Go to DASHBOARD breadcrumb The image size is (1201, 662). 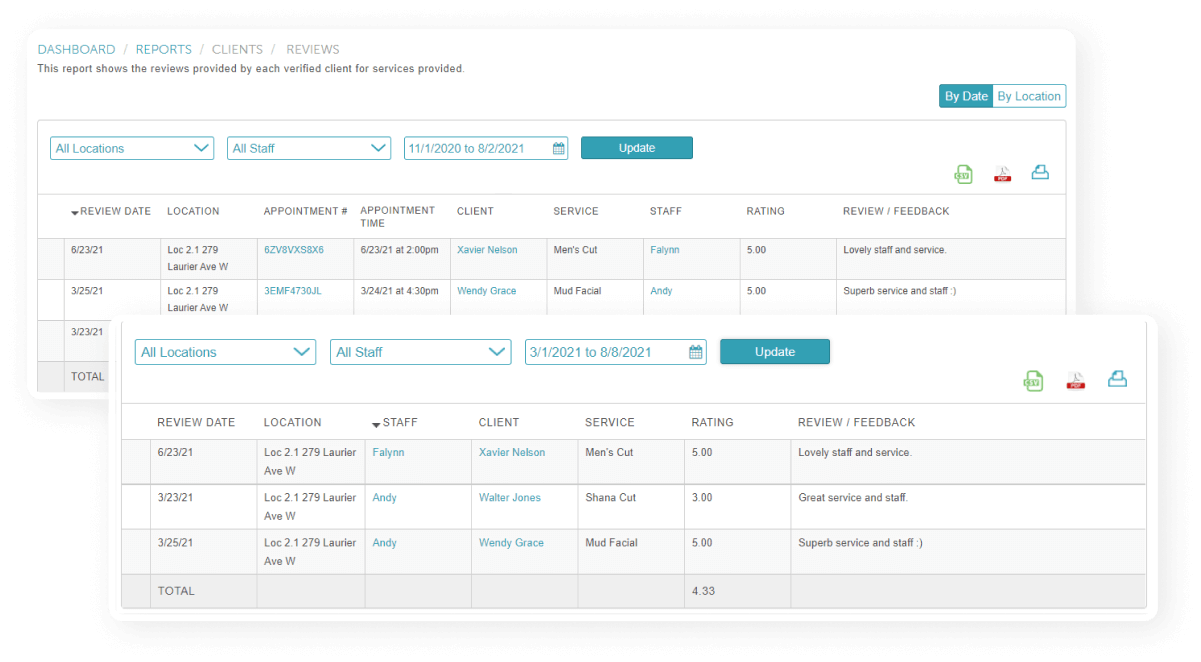[x=76, y=49]
